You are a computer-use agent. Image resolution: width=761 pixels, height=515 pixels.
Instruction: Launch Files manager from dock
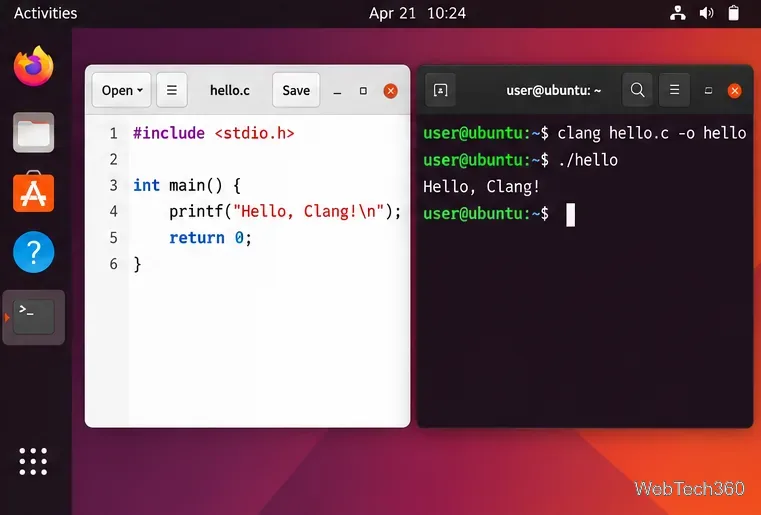(x=33, y=132)
